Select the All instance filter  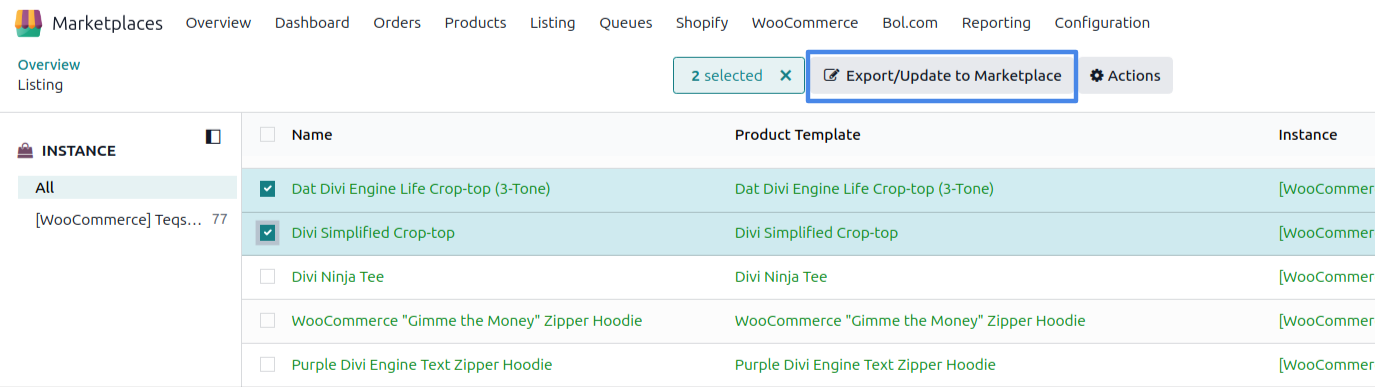click(x=127, y=188)
